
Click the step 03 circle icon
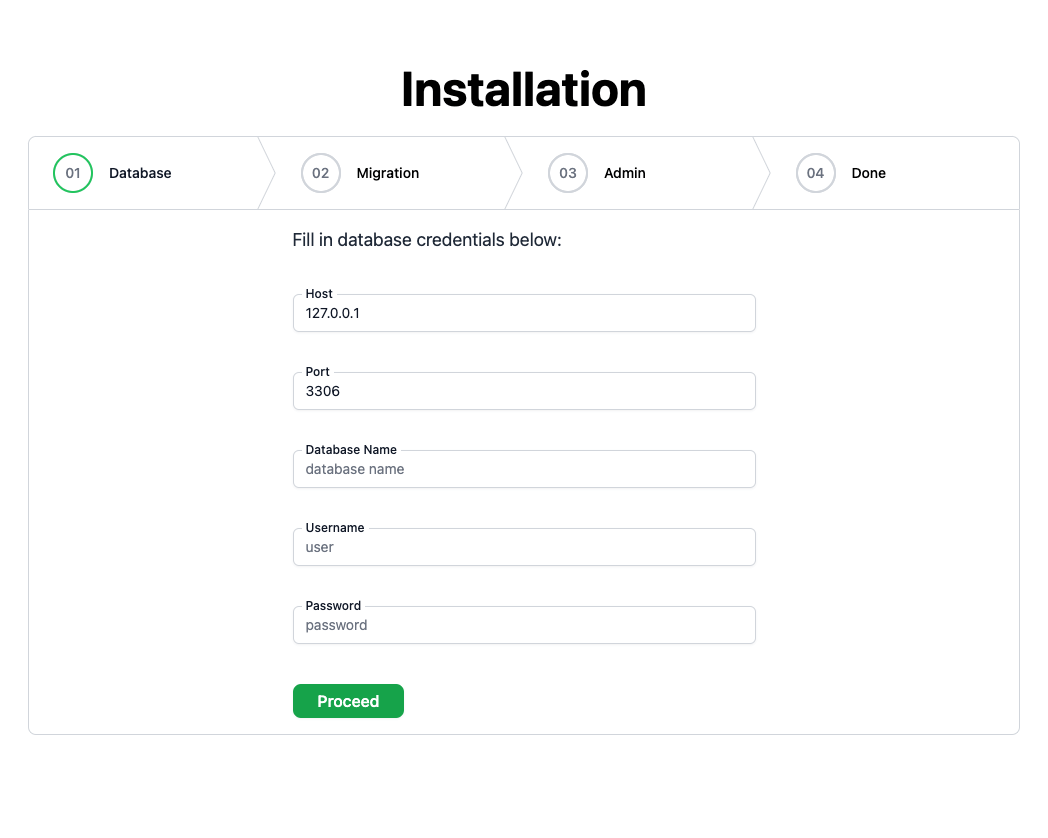pyautogui.click(x=567, y=172)
